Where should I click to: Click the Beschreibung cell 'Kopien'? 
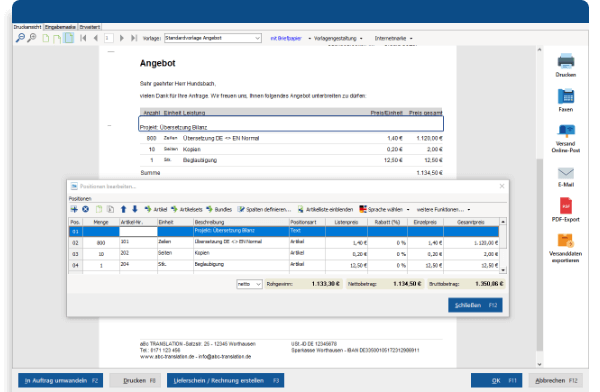[241, 253]
